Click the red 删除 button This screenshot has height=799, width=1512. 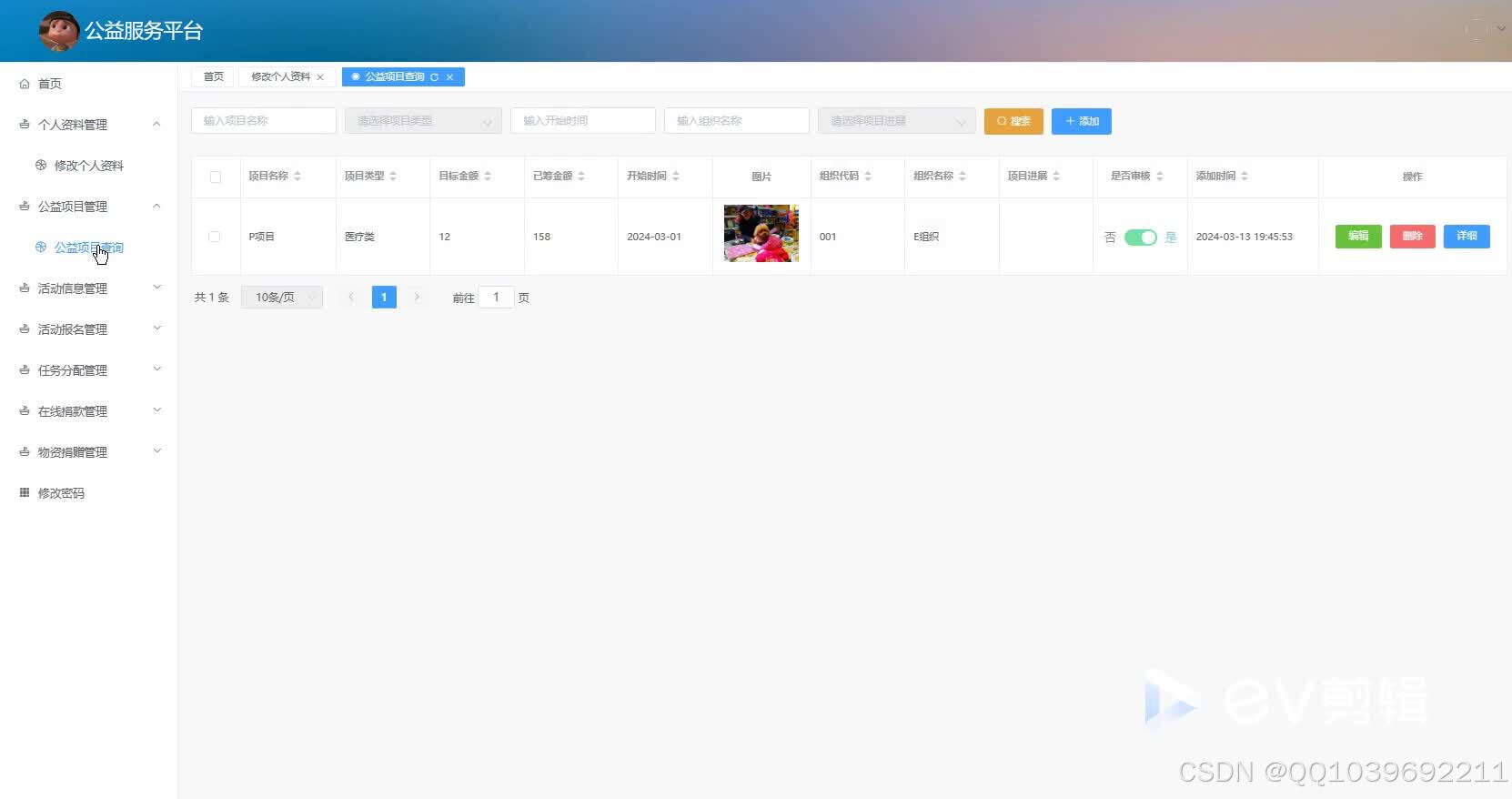1413,237
